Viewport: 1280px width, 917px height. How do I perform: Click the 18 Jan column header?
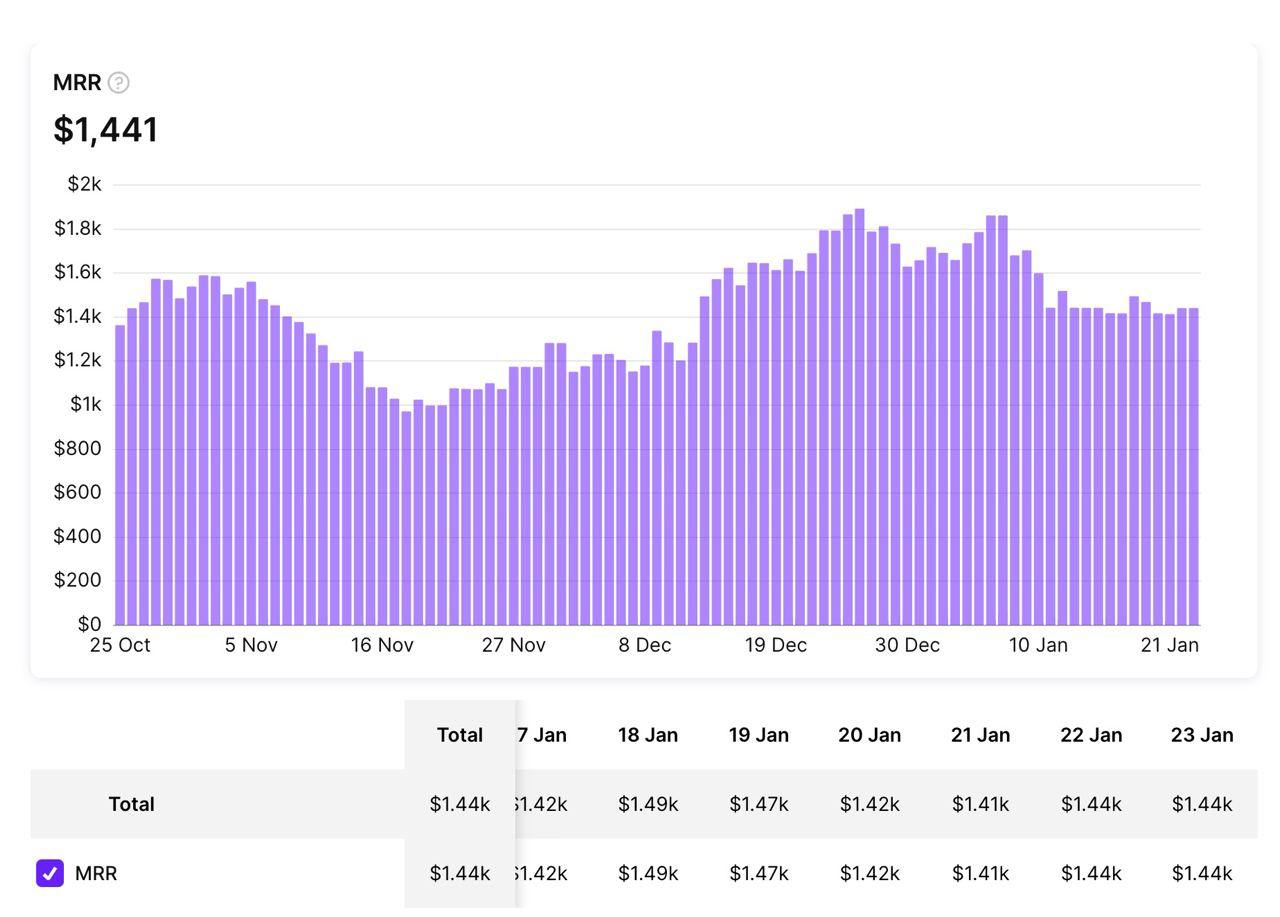coord(647,735)
